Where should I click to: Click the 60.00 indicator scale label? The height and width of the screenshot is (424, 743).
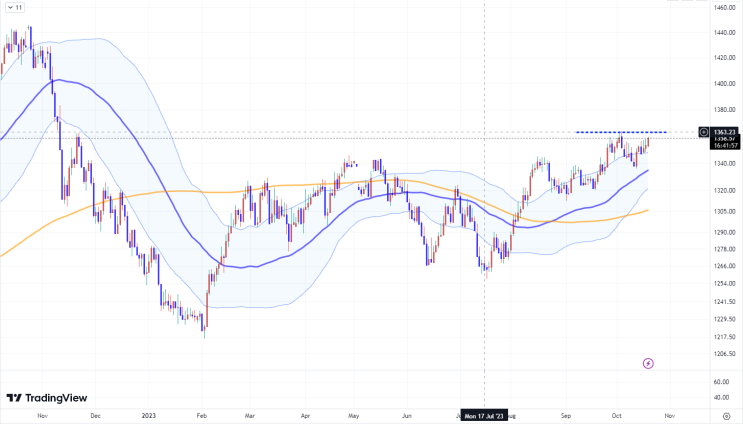tap(721, 382)
